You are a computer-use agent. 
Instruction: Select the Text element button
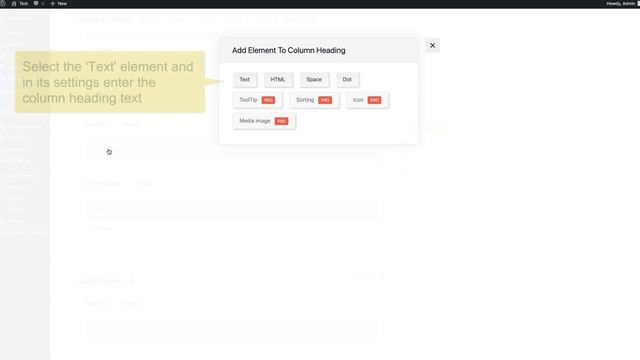[245, 80]
